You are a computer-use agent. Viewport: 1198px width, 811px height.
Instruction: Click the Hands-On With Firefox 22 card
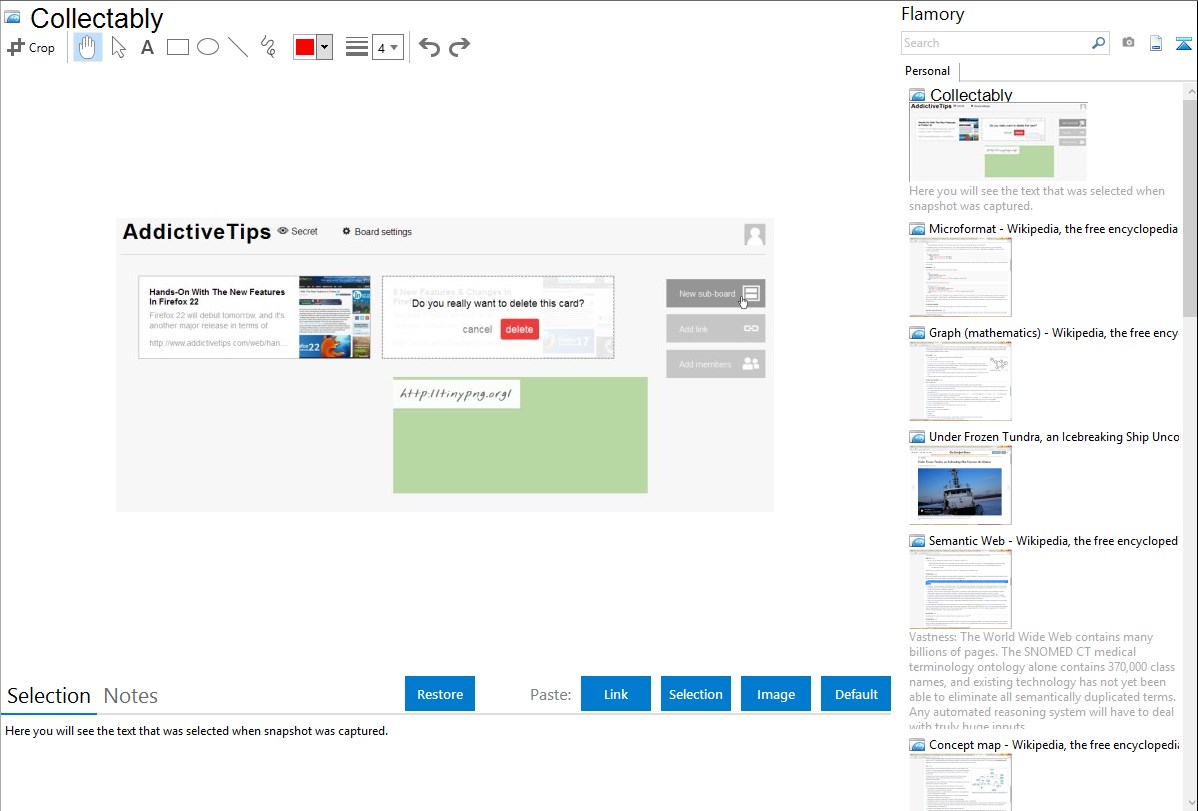click(254, 317)
